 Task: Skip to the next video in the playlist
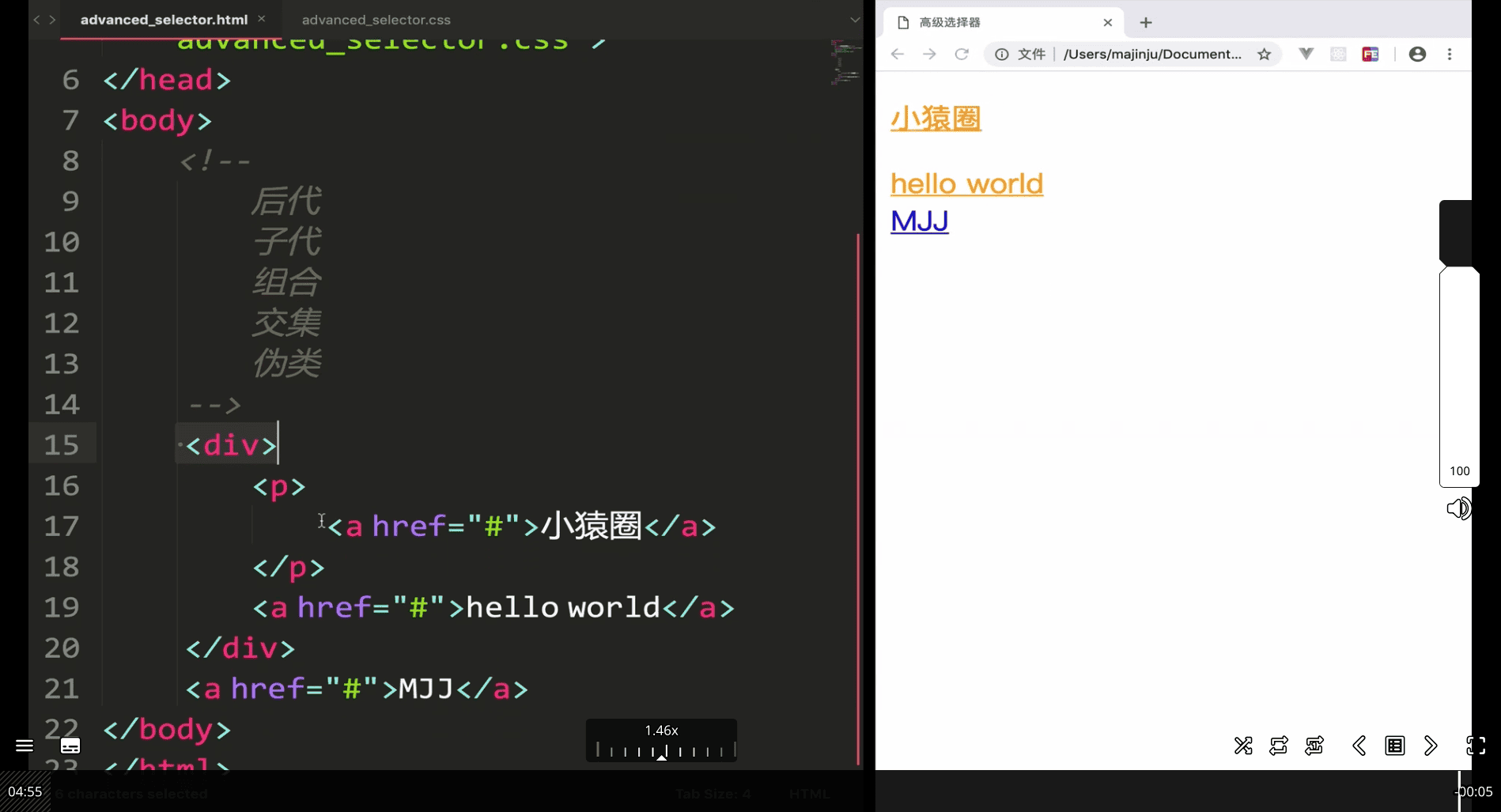tap(1431, 746)
